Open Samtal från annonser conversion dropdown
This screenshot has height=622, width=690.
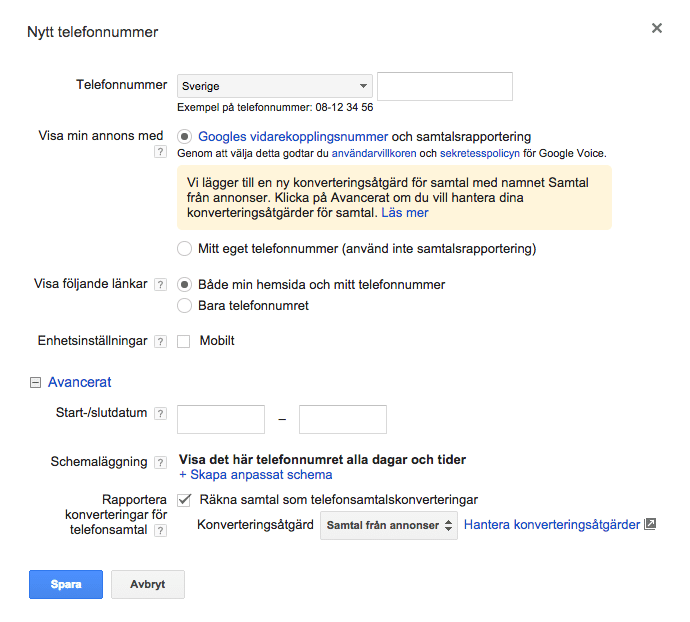[389, 525]
